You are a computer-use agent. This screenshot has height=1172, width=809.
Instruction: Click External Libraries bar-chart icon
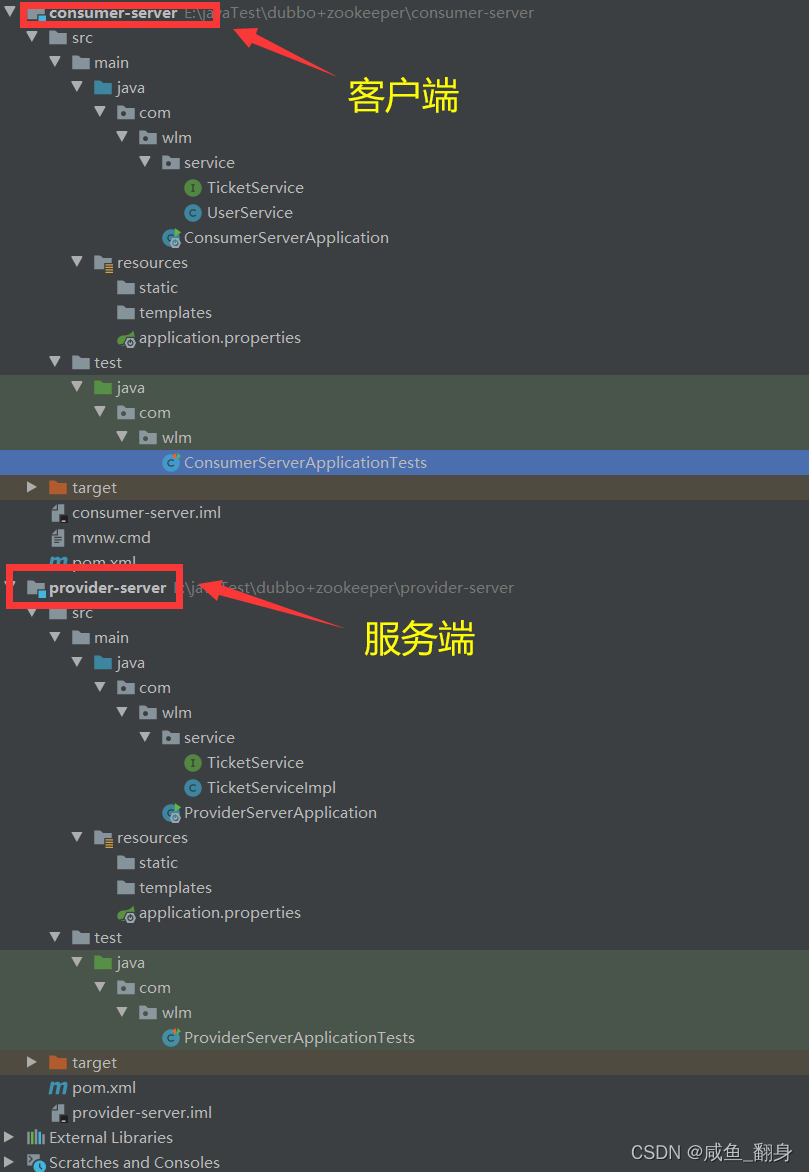(x=36, y=1138)
